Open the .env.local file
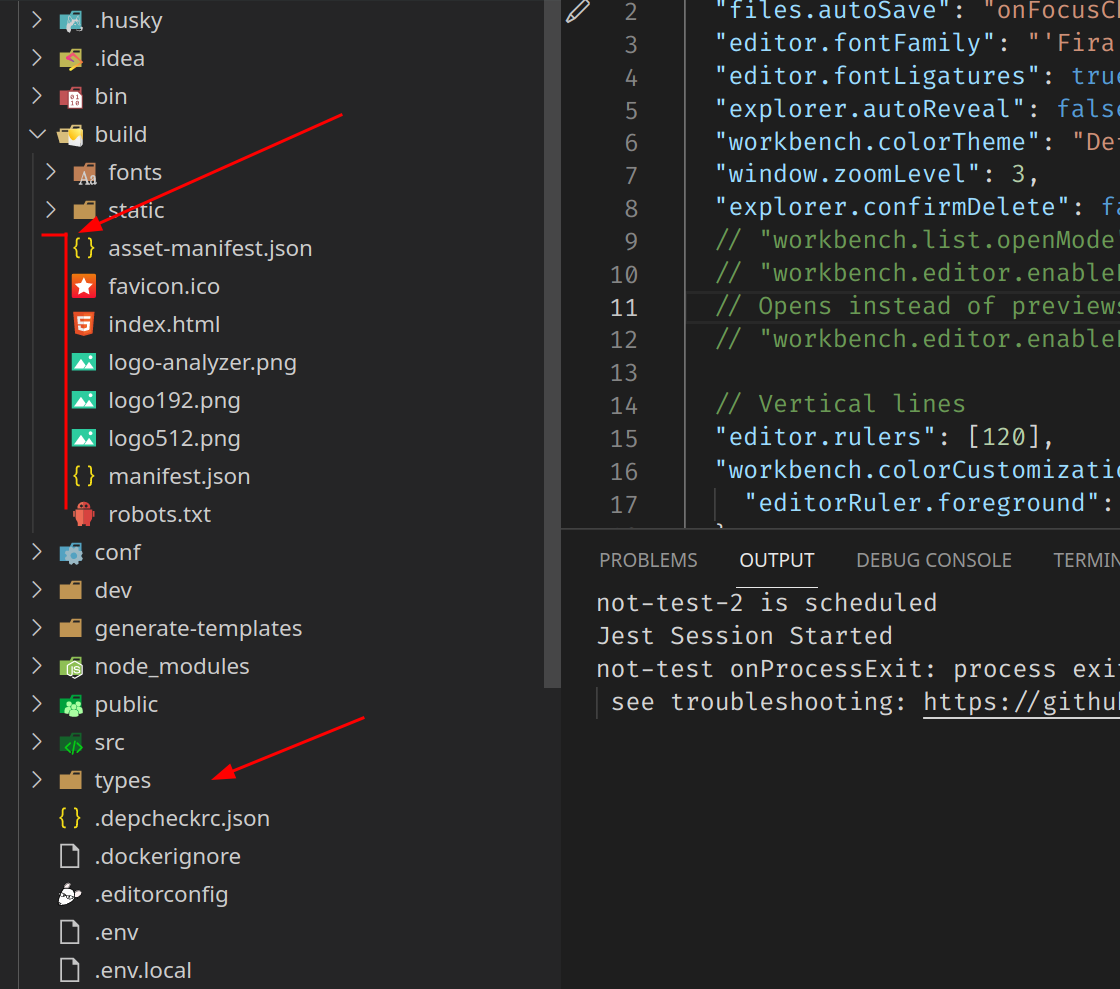The width and height of the screenshot is (1120, 989). click(x=143, y=969)
